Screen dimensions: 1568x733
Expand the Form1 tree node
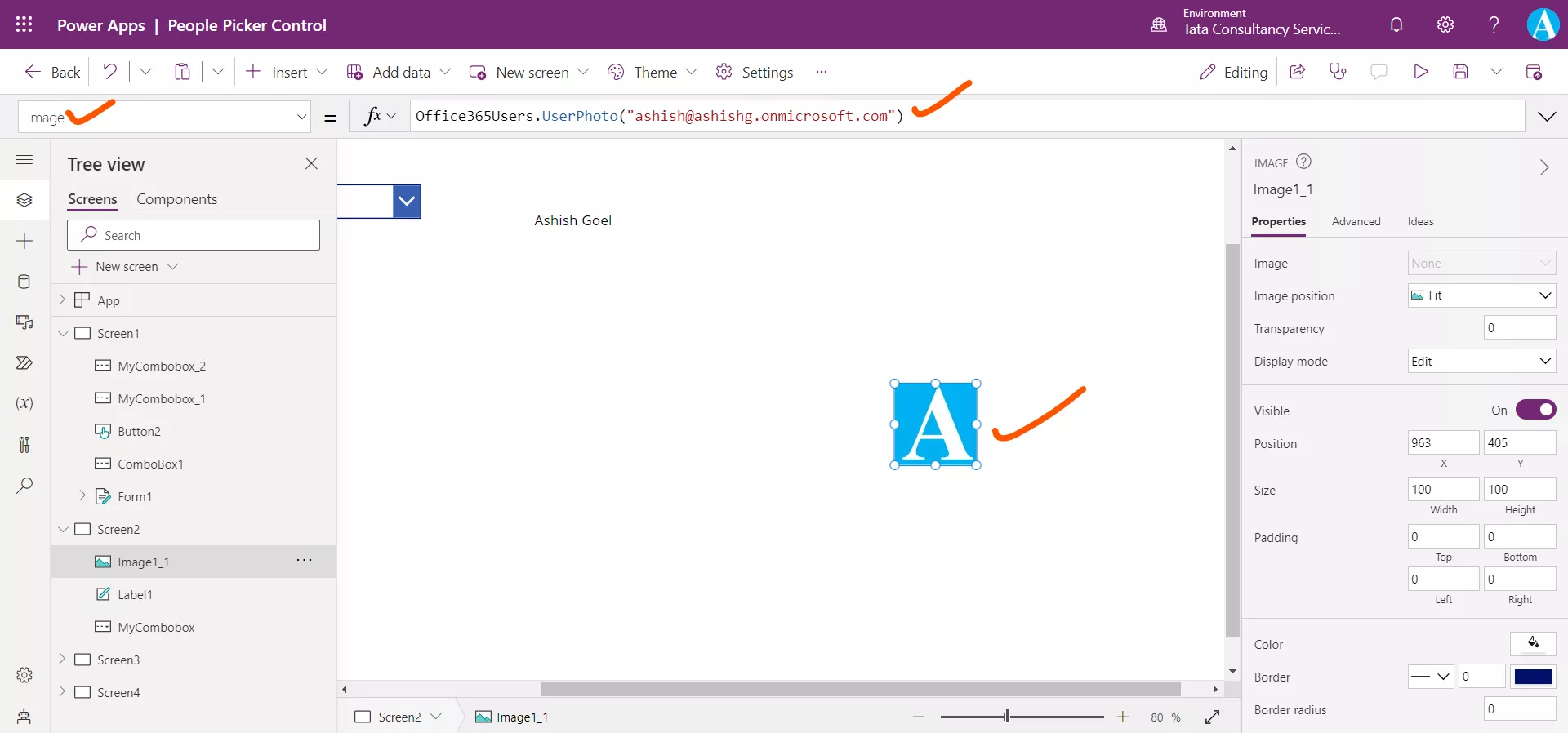(x=82, y=495)
